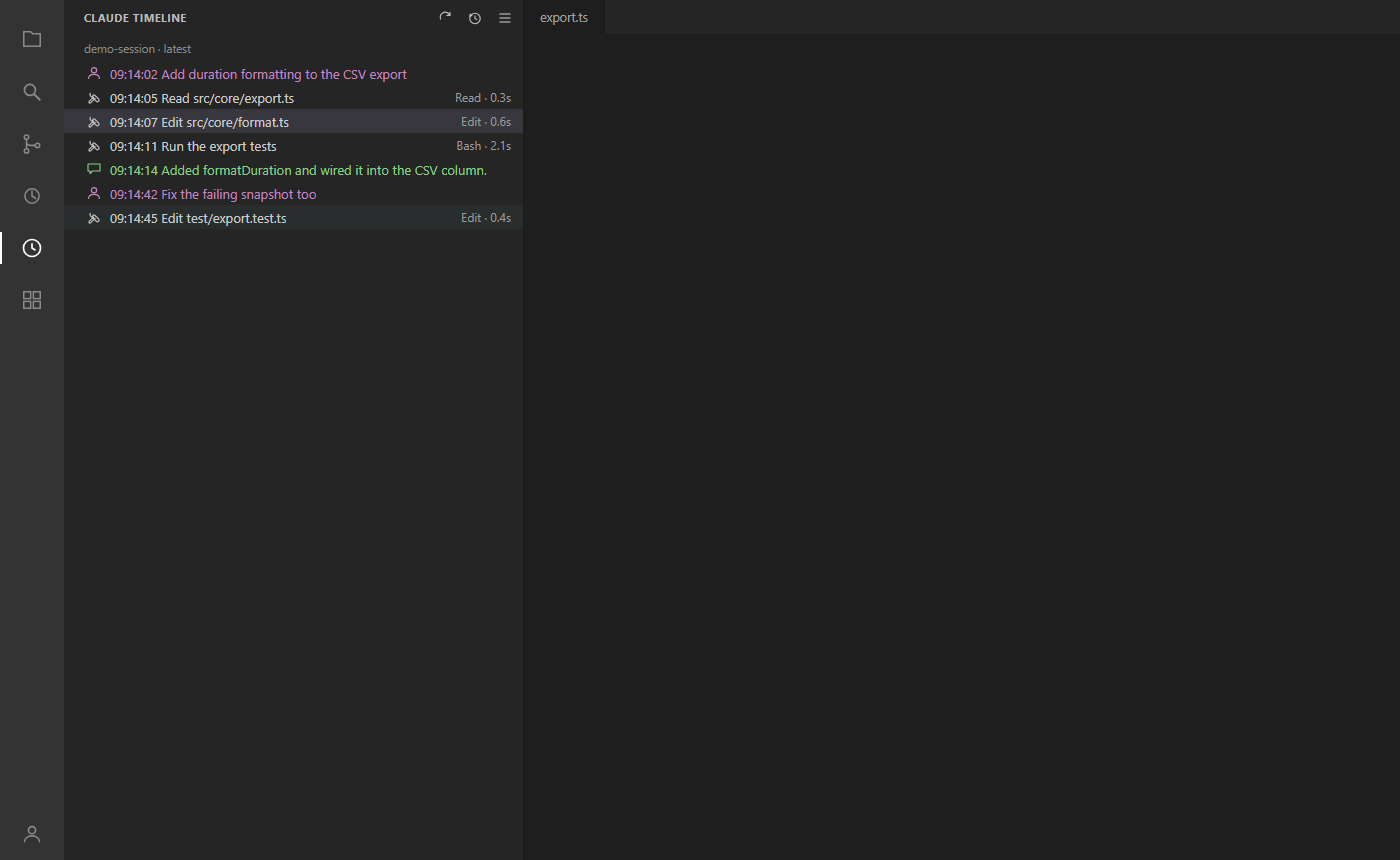Click the empty editor area of export.ts

coord(962,447)
